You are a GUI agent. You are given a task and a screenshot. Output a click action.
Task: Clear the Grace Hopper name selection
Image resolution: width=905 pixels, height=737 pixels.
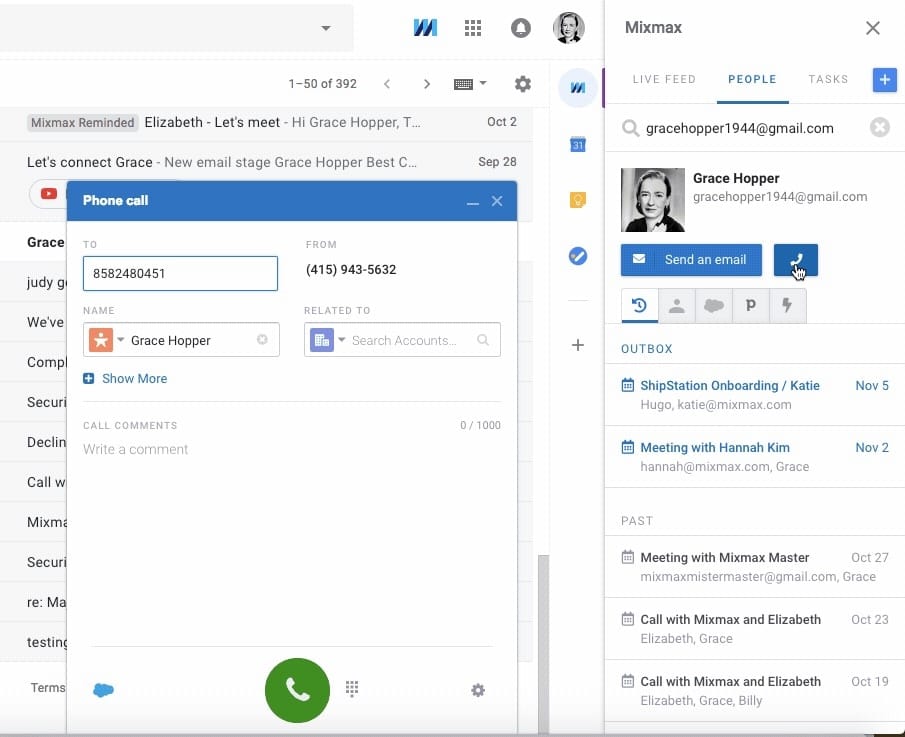[x=262, y=339]
